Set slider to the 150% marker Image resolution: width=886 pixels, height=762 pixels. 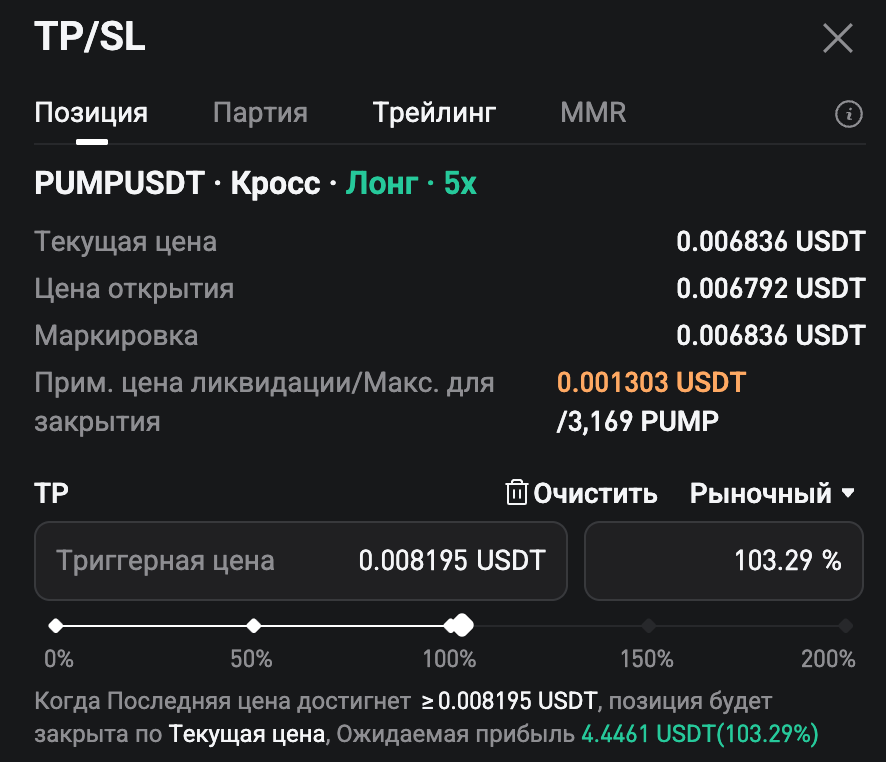pyautogui.click(x=648, y=626)
